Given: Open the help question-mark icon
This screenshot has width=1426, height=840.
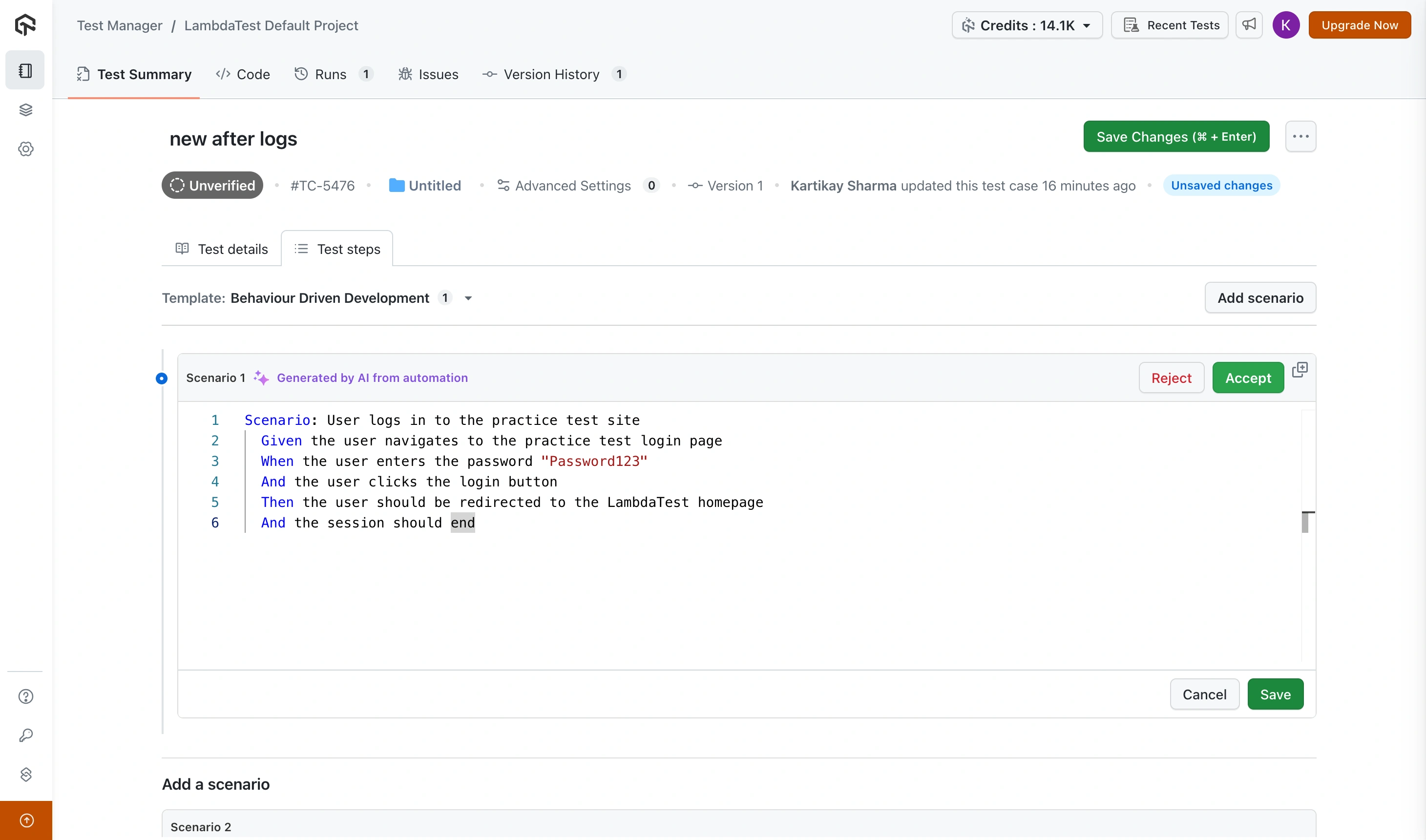Looking at the screenshot, I should click(25, 696).
